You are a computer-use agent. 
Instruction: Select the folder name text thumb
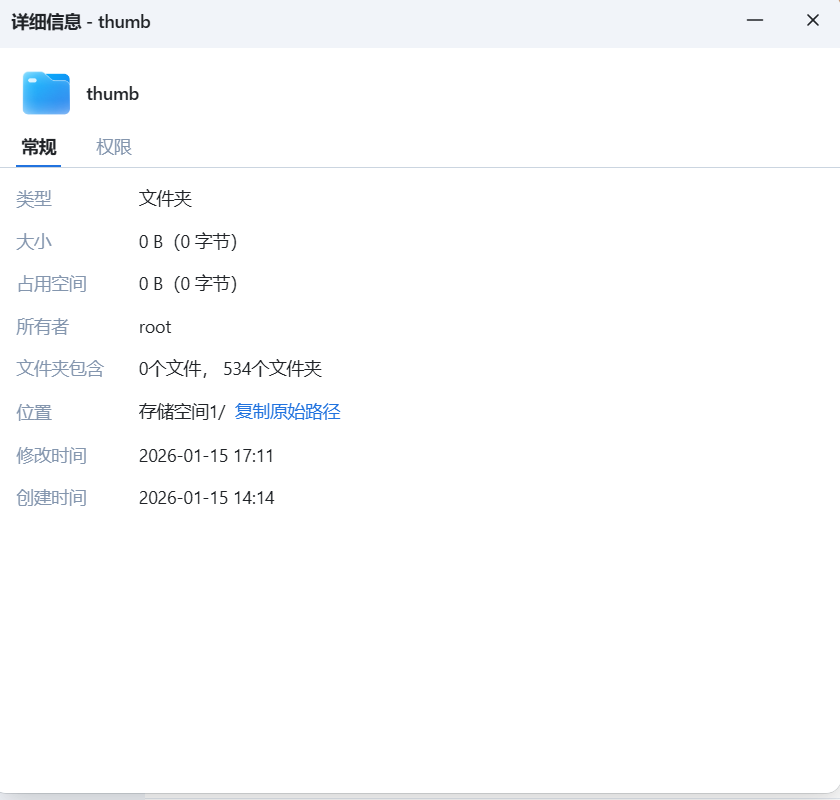[x=112, y=93]
